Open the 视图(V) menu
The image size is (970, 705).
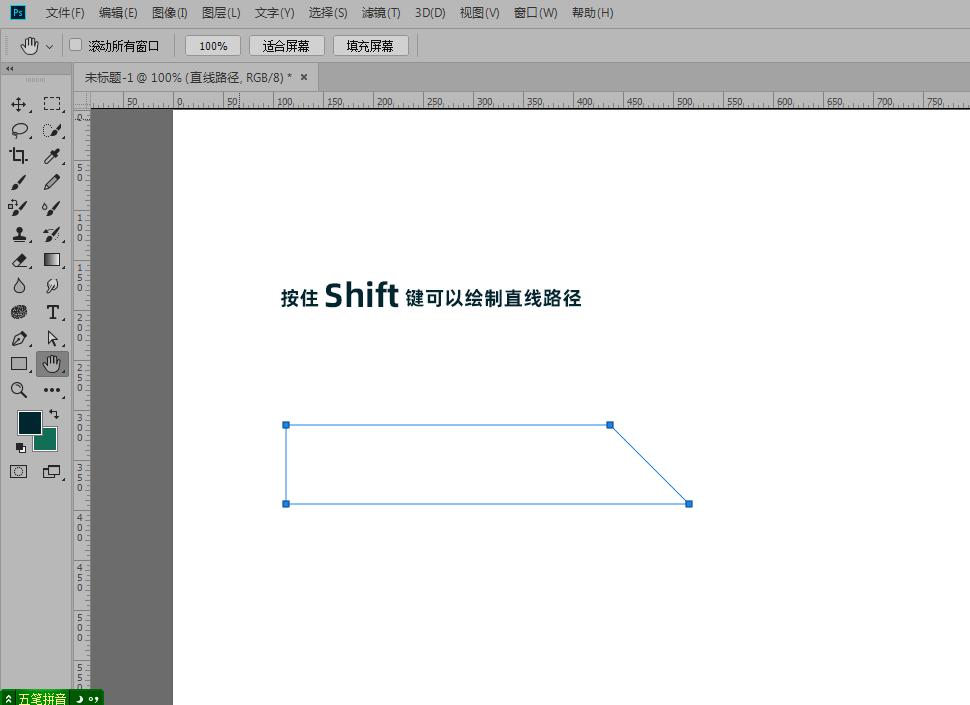click(479, 12)
